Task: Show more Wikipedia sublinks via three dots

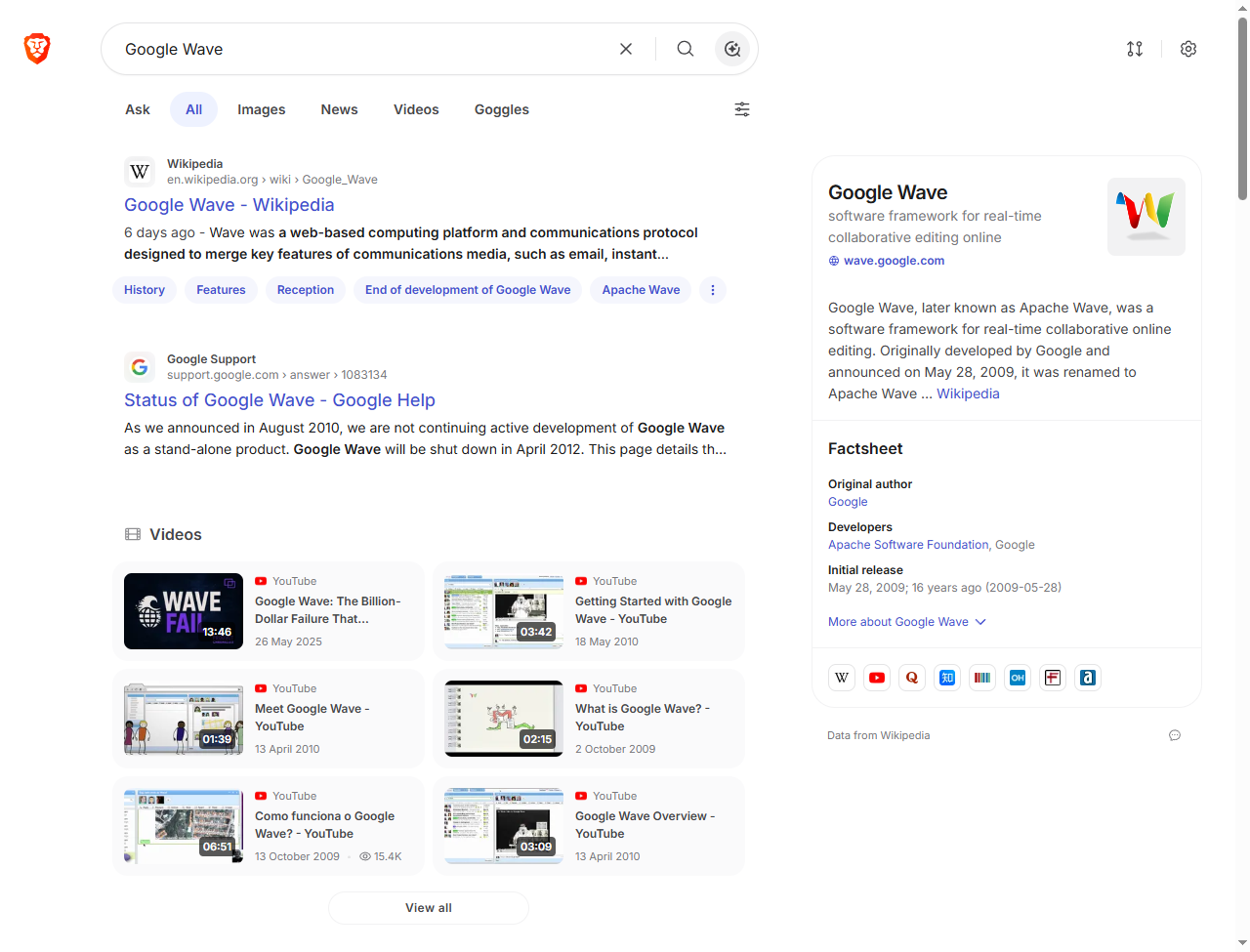Action: [x=713, y=290]
